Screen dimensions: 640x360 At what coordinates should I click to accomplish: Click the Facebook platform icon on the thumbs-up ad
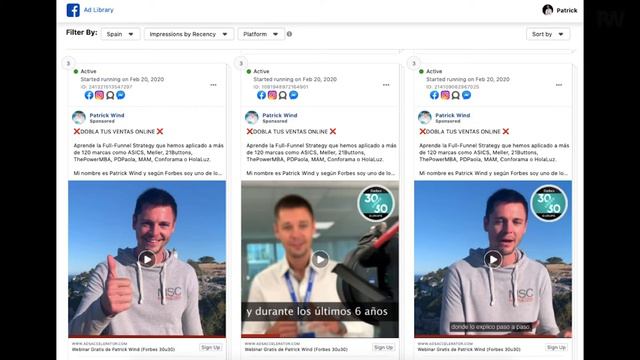coord(89,95)
